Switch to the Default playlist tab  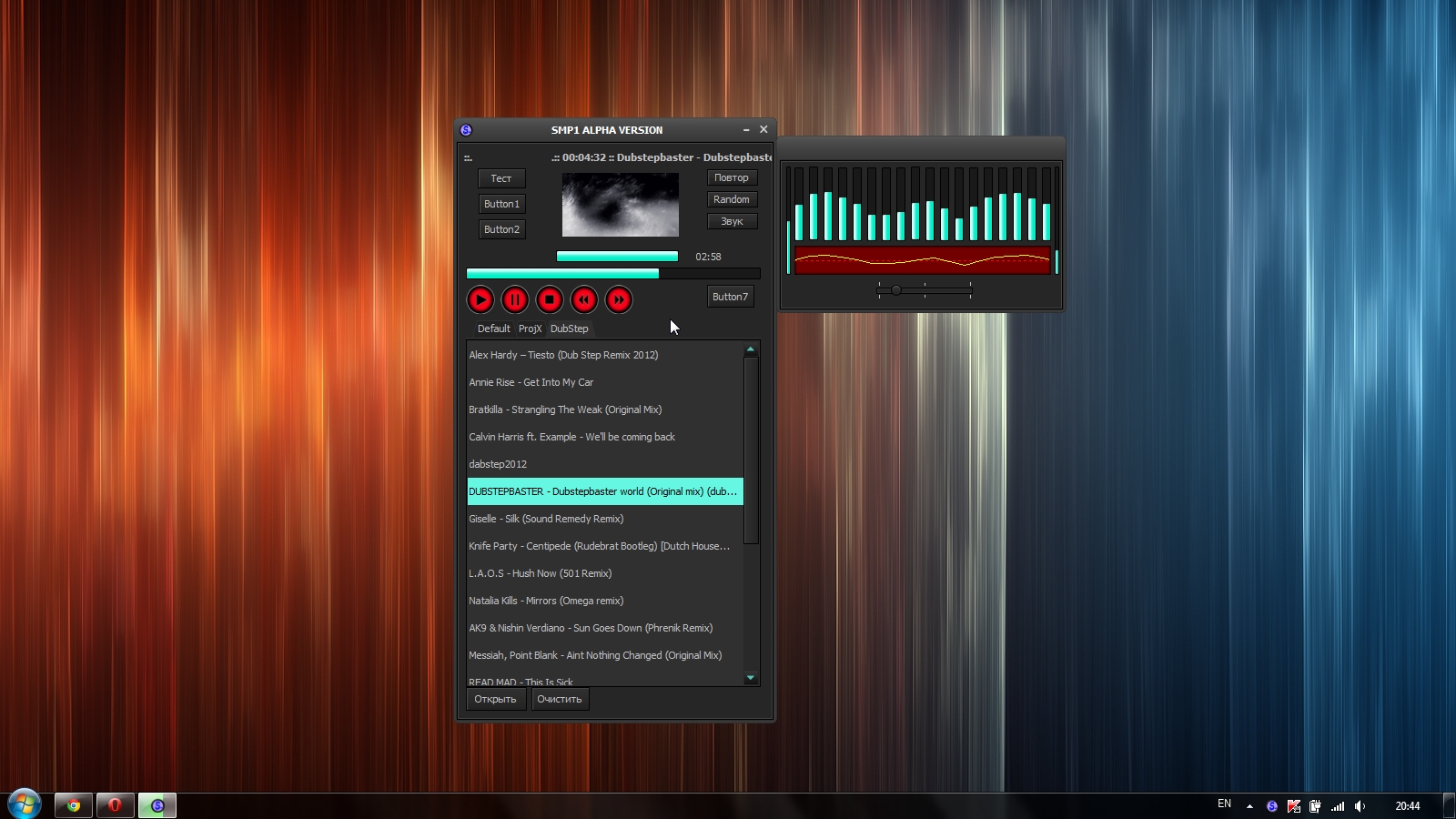(493, 329)
